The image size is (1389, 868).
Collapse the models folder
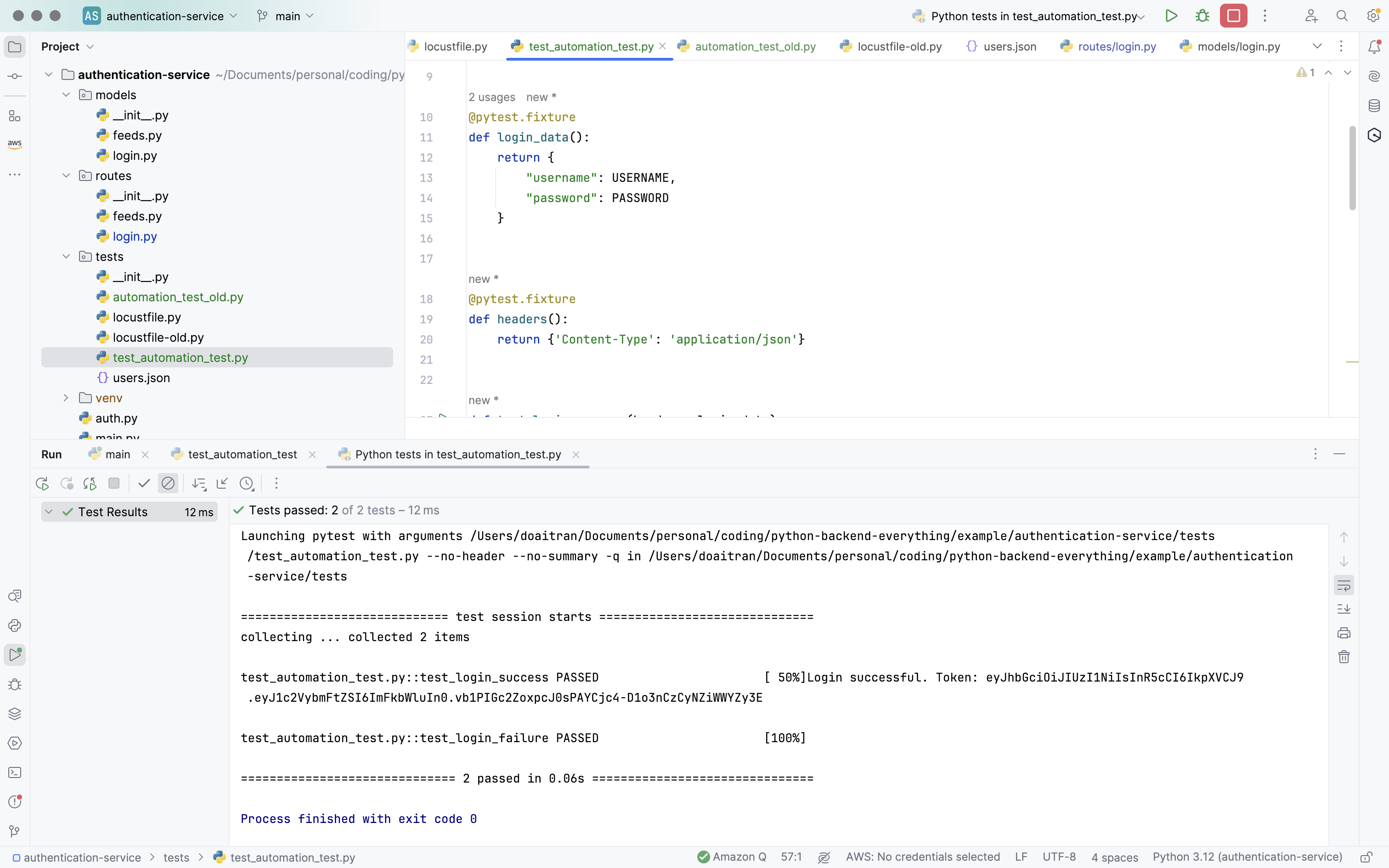(66, 95)
